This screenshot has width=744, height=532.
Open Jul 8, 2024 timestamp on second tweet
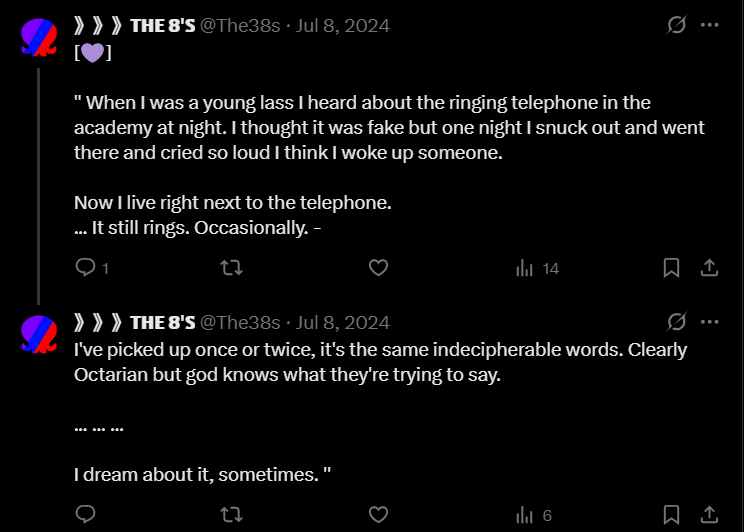click(x=343, y=322)
